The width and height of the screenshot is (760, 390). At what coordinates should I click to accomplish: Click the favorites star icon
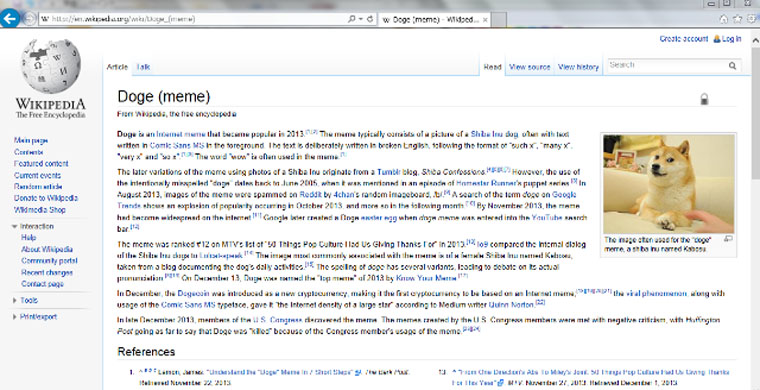pos(737,19)
